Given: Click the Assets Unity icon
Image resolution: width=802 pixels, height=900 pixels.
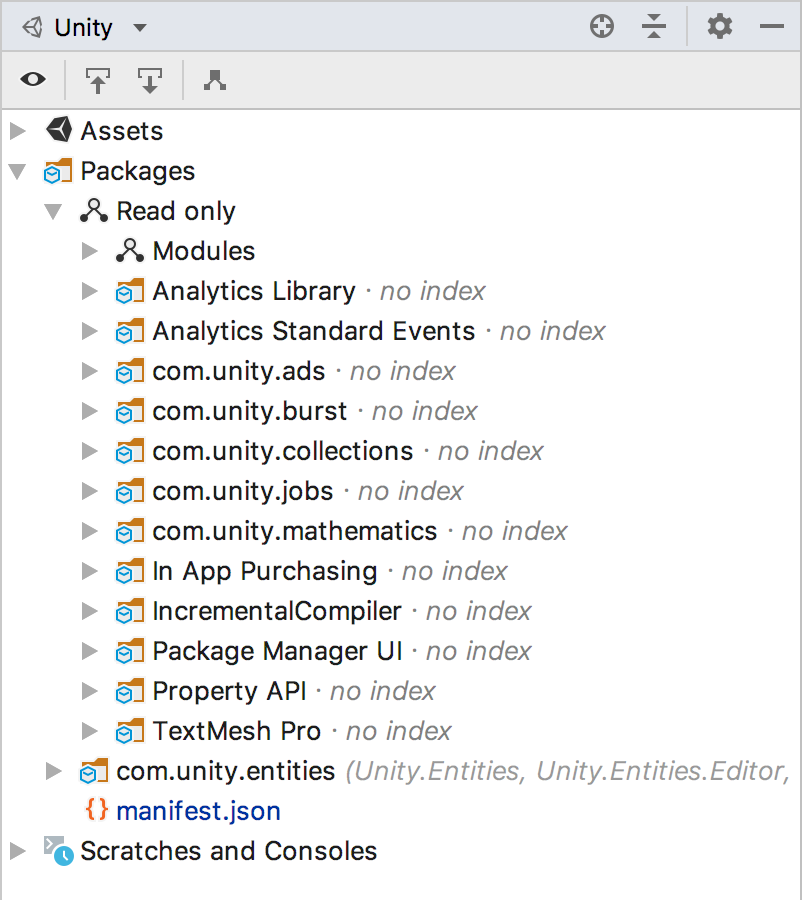Looking at the screenshot, I should point(59,130).
